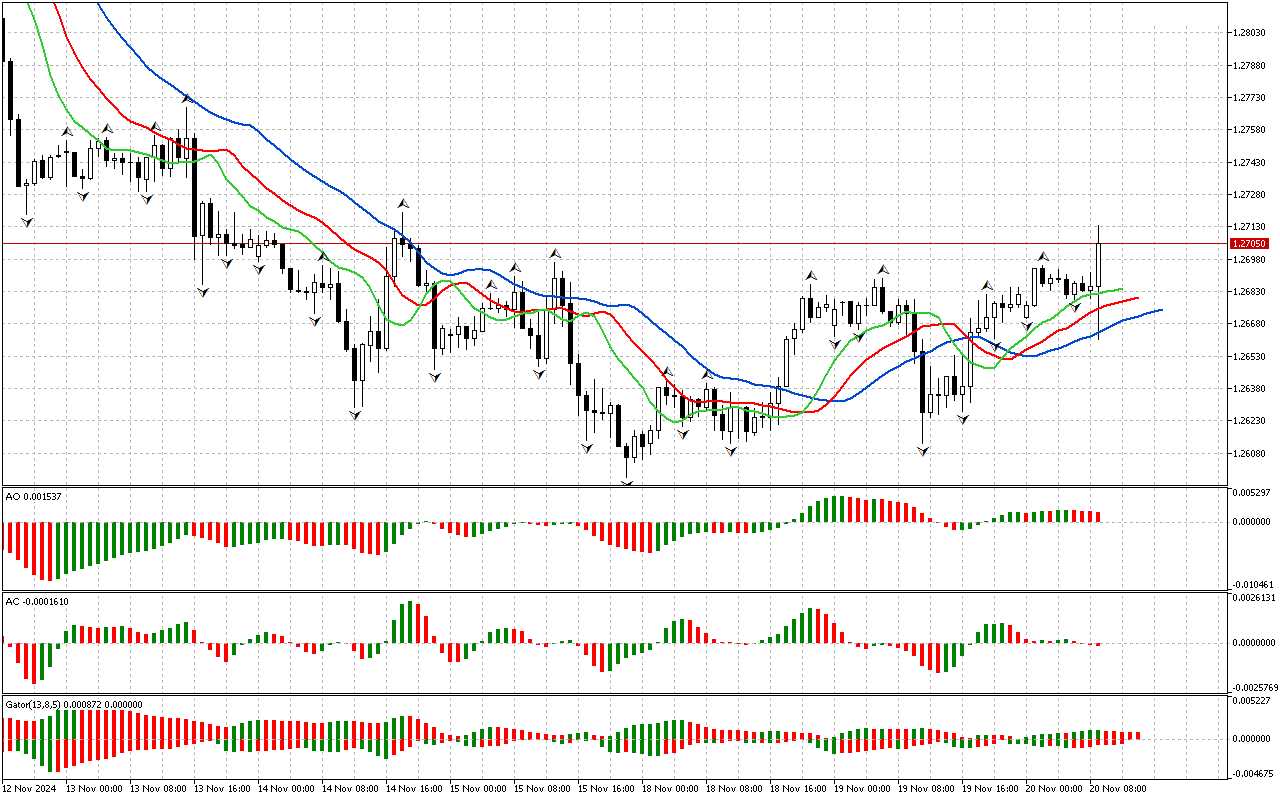
Task: Pick the 13 Nov 16:00 time label
Action: click(x=223, y=789)
